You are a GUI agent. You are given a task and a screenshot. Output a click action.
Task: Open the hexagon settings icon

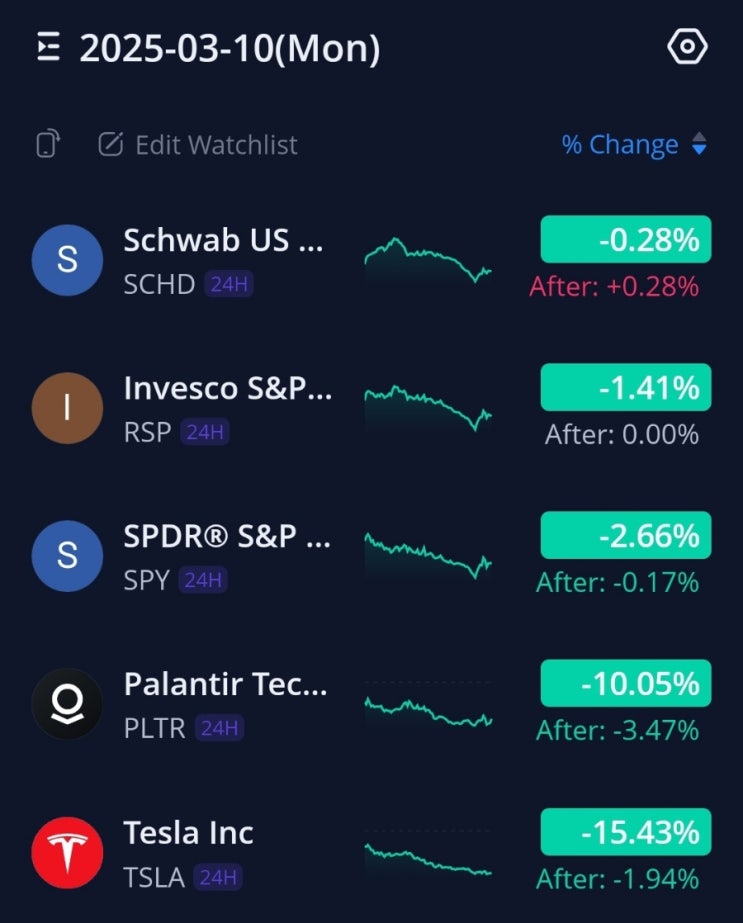[687, 47]
